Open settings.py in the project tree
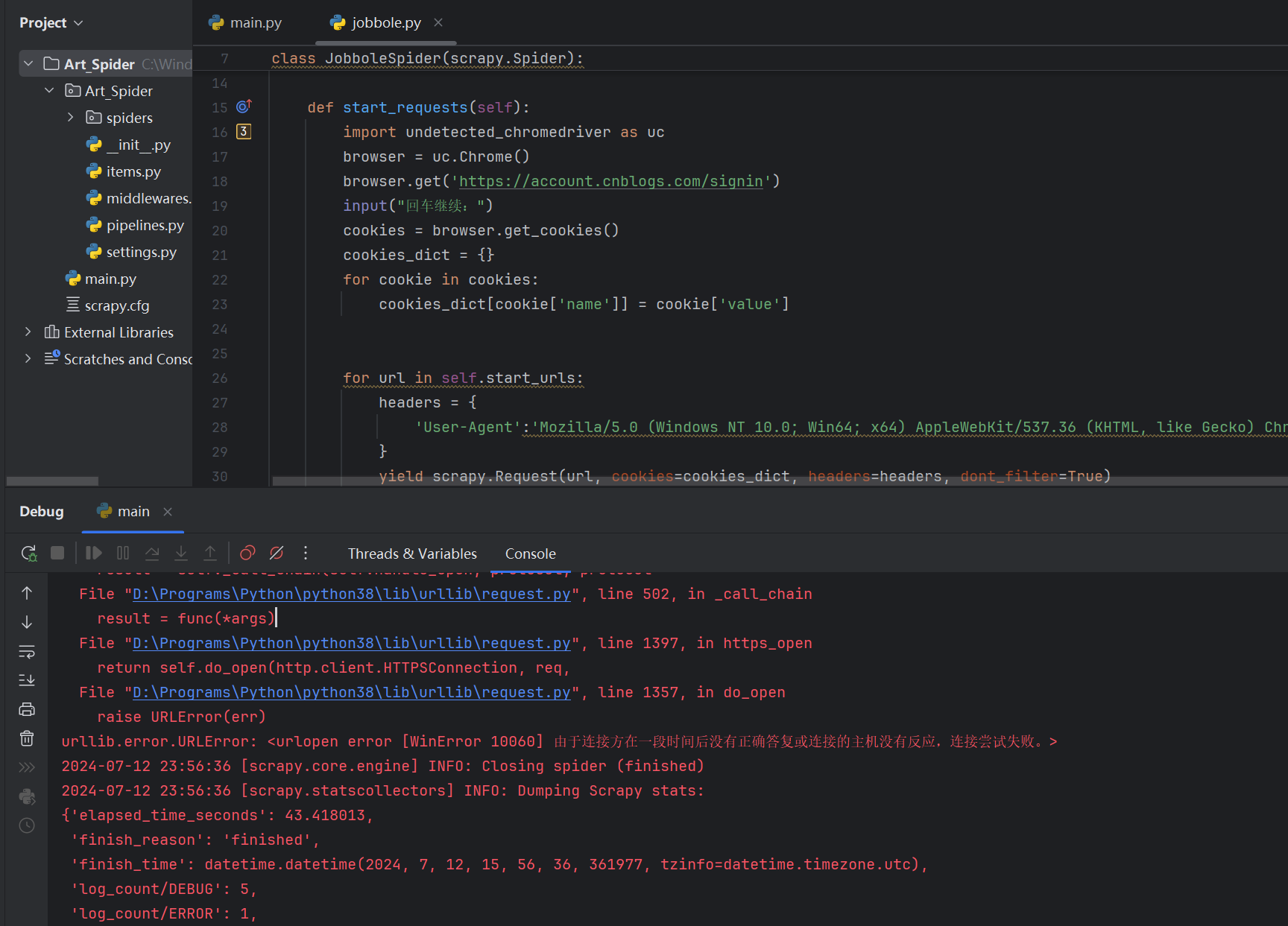Viewport: 1288px width, 926px height. click(x=131, y=252)
